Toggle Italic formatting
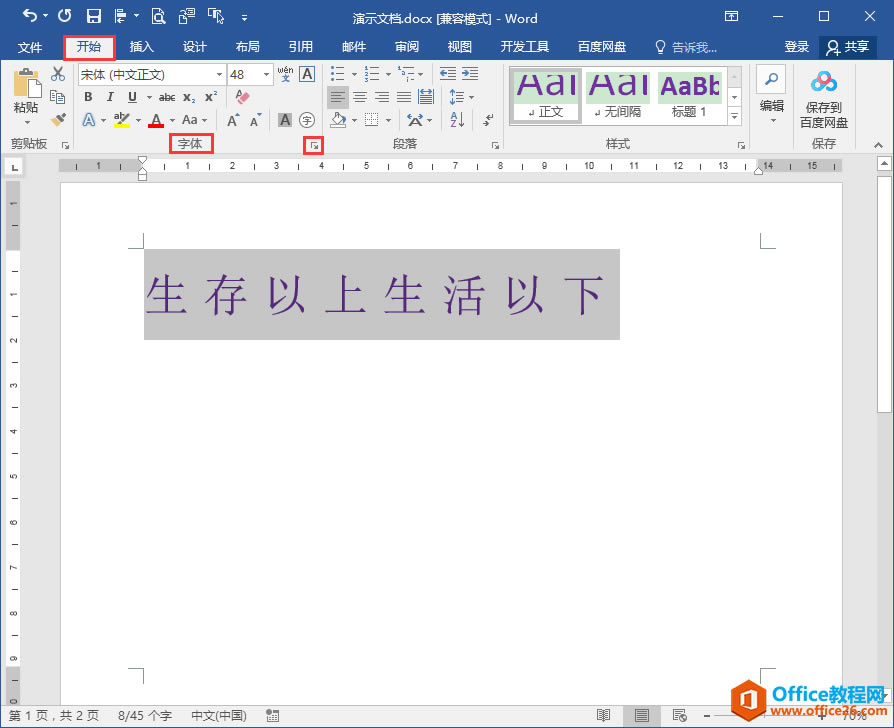The width and height of the screenshot is (894, 728). click(110, 97)
